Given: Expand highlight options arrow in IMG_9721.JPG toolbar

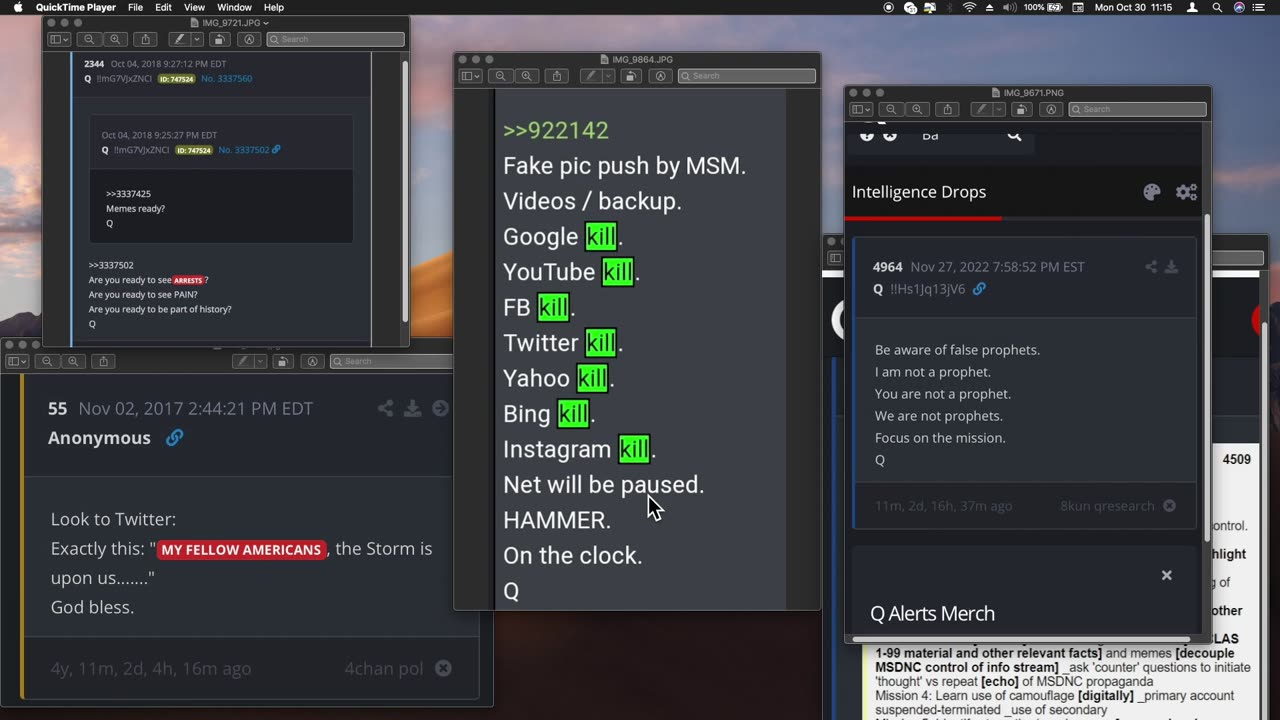Looking at the screenshot, I should 197,39.
